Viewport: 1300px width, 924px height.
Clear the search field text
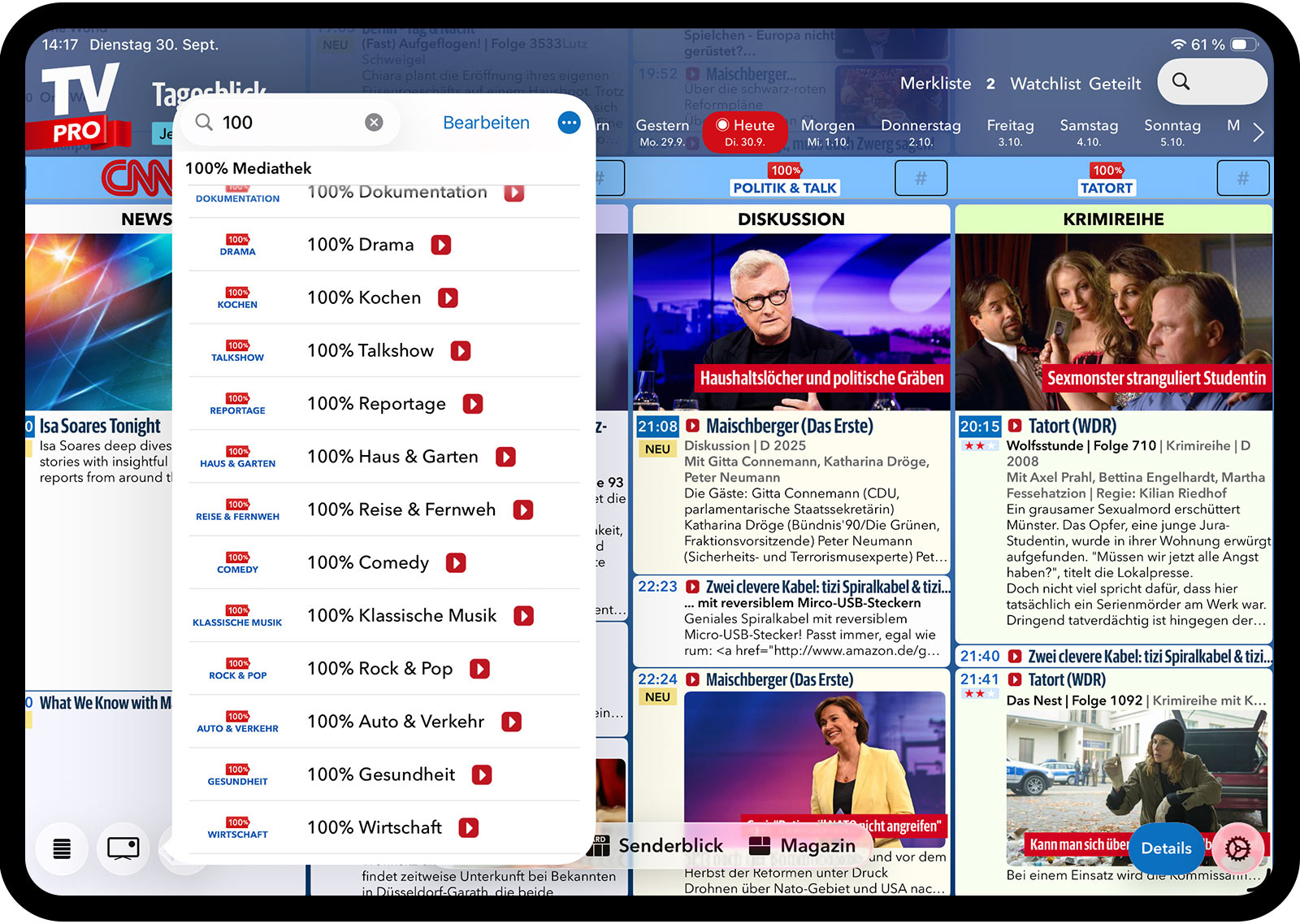coord(374,123)
